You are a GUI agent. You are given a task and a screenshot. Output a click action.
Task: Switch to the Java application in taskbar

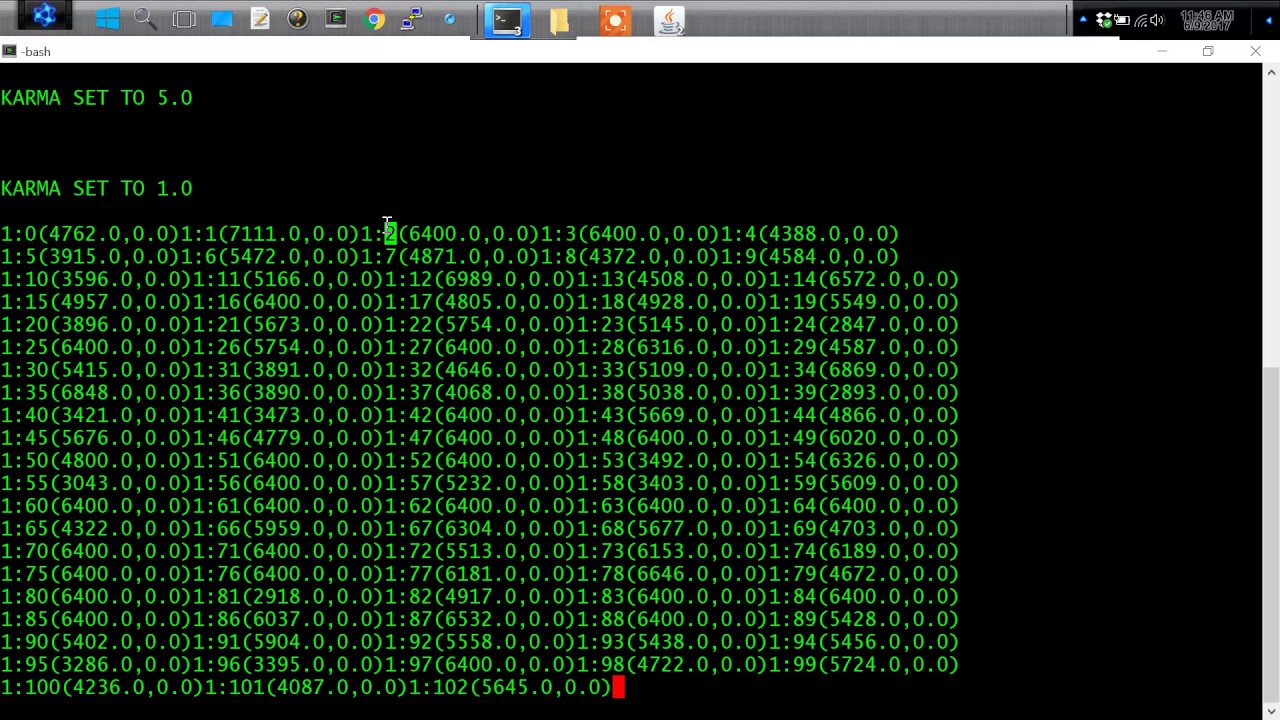click(x=669, y=20)
